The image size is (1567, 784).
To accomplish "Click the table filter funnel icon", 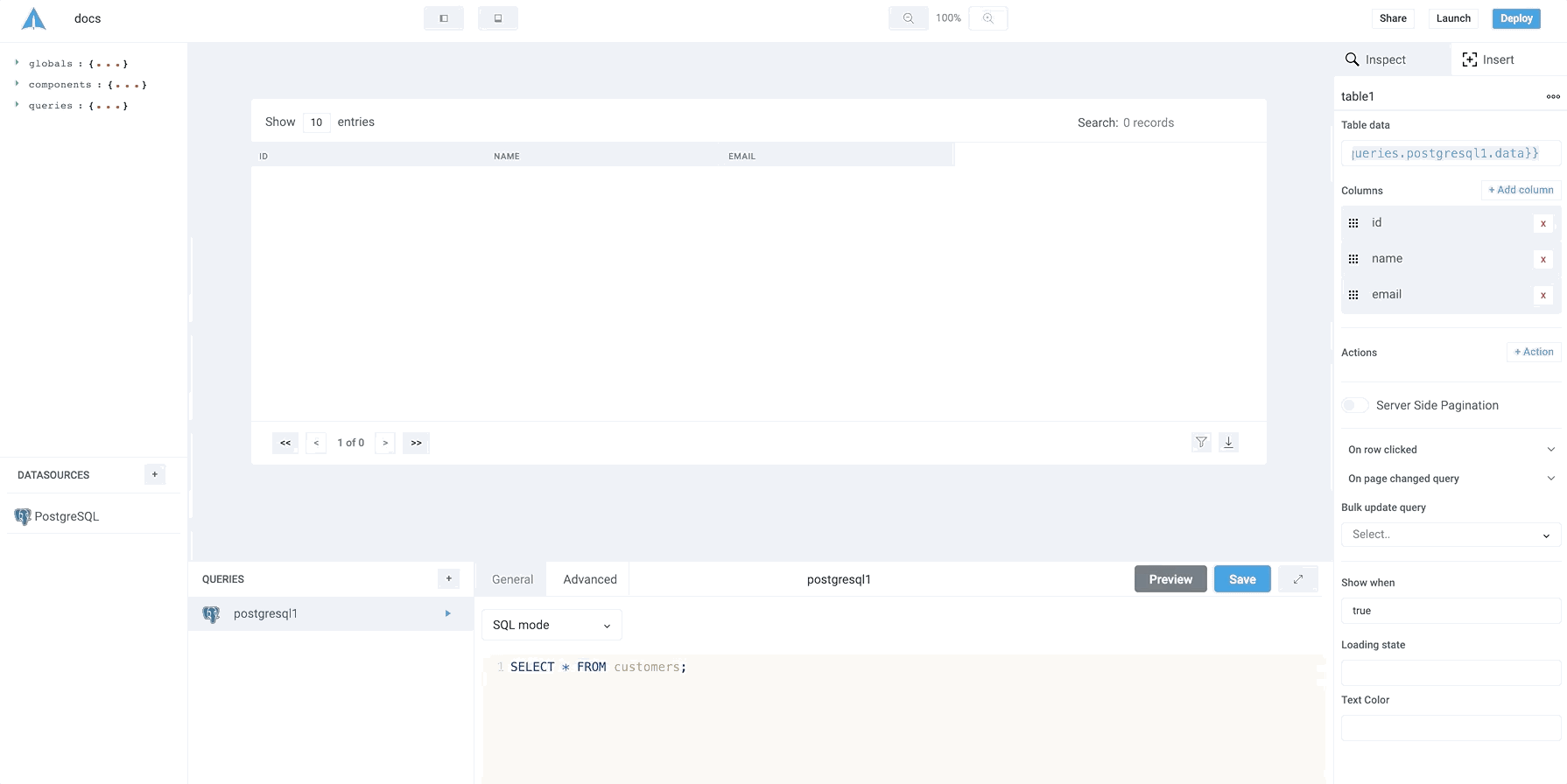I will point(1201,443).
